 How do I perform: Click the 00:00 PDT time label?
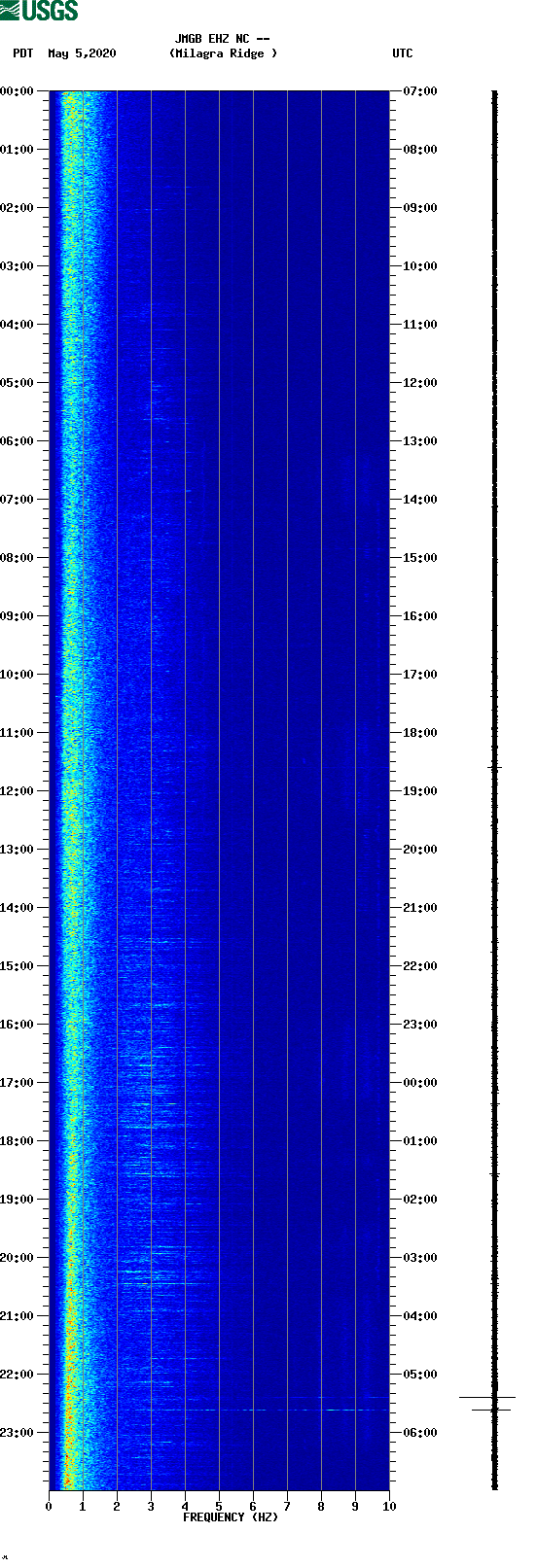pos(18,91)
